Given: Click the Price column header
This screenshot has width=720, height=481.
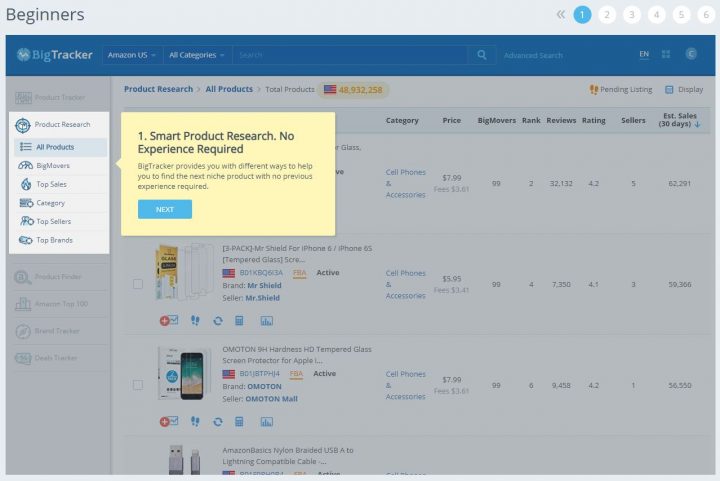Looking at the screenshot, I should coord(451,120).
